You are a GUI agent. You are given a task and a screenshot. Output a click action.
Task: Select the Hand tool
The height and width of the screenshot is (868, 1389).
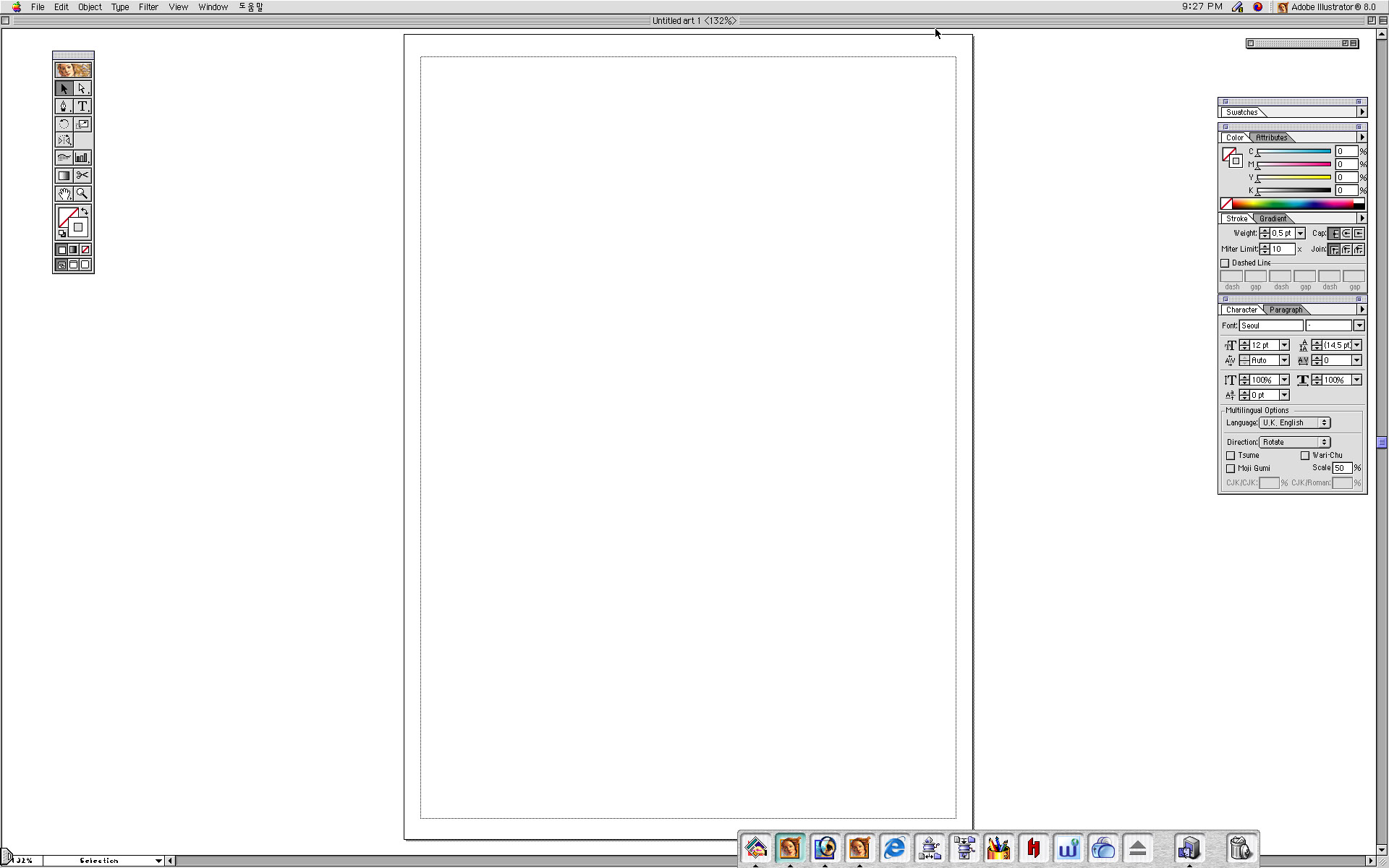pos(64,194)
